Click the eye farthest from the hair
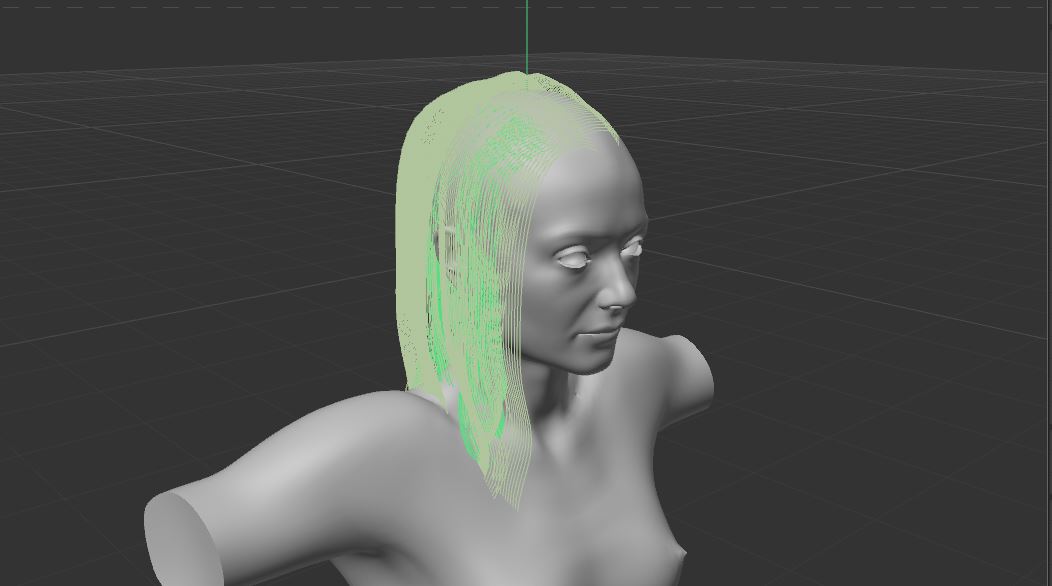This screenshot has height=586, width=1052. [x=633, y=247]
